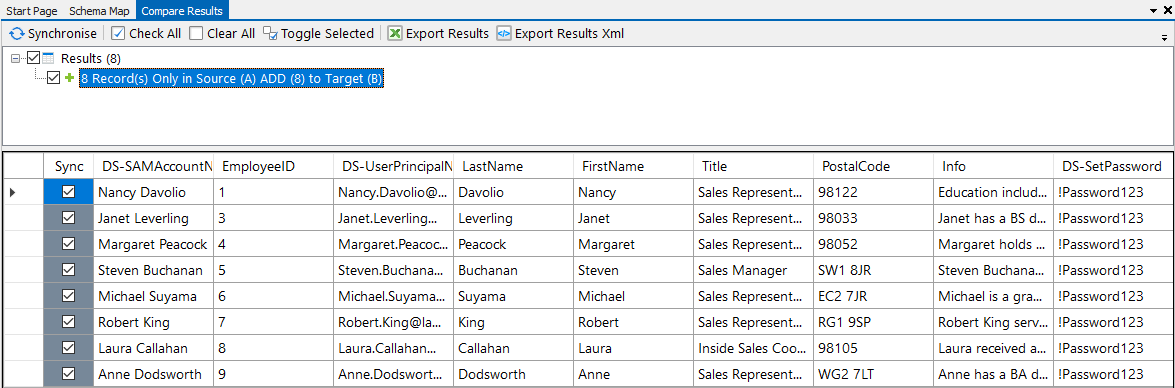Sort by the Title column header
Image resolution: width=1175 pixels, height=388 pixels.
[753, 166]
